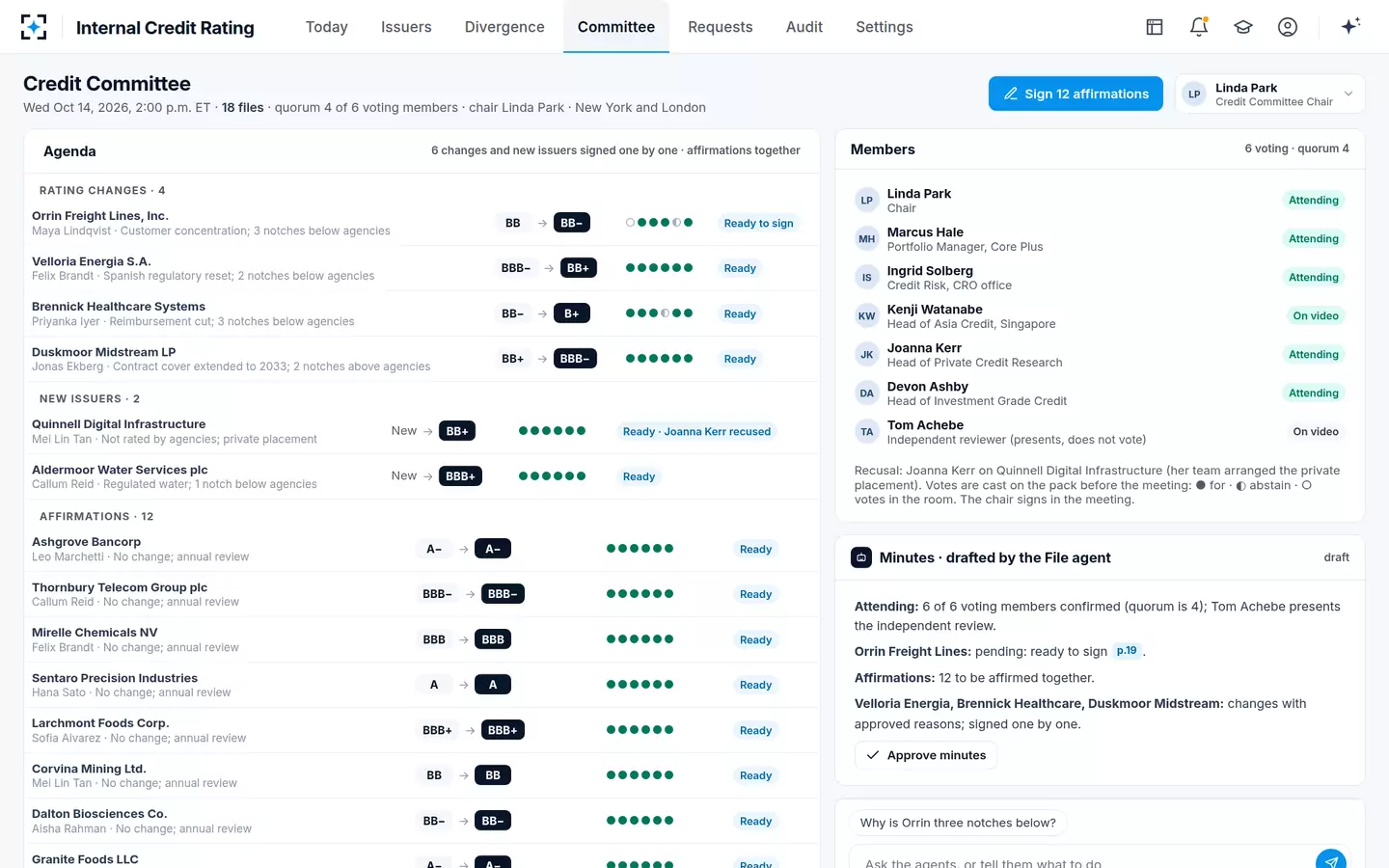Click Linda Park's LP avatar in Members list
This screenshot has height=868, width=1389.
click(x=867, y=201)
